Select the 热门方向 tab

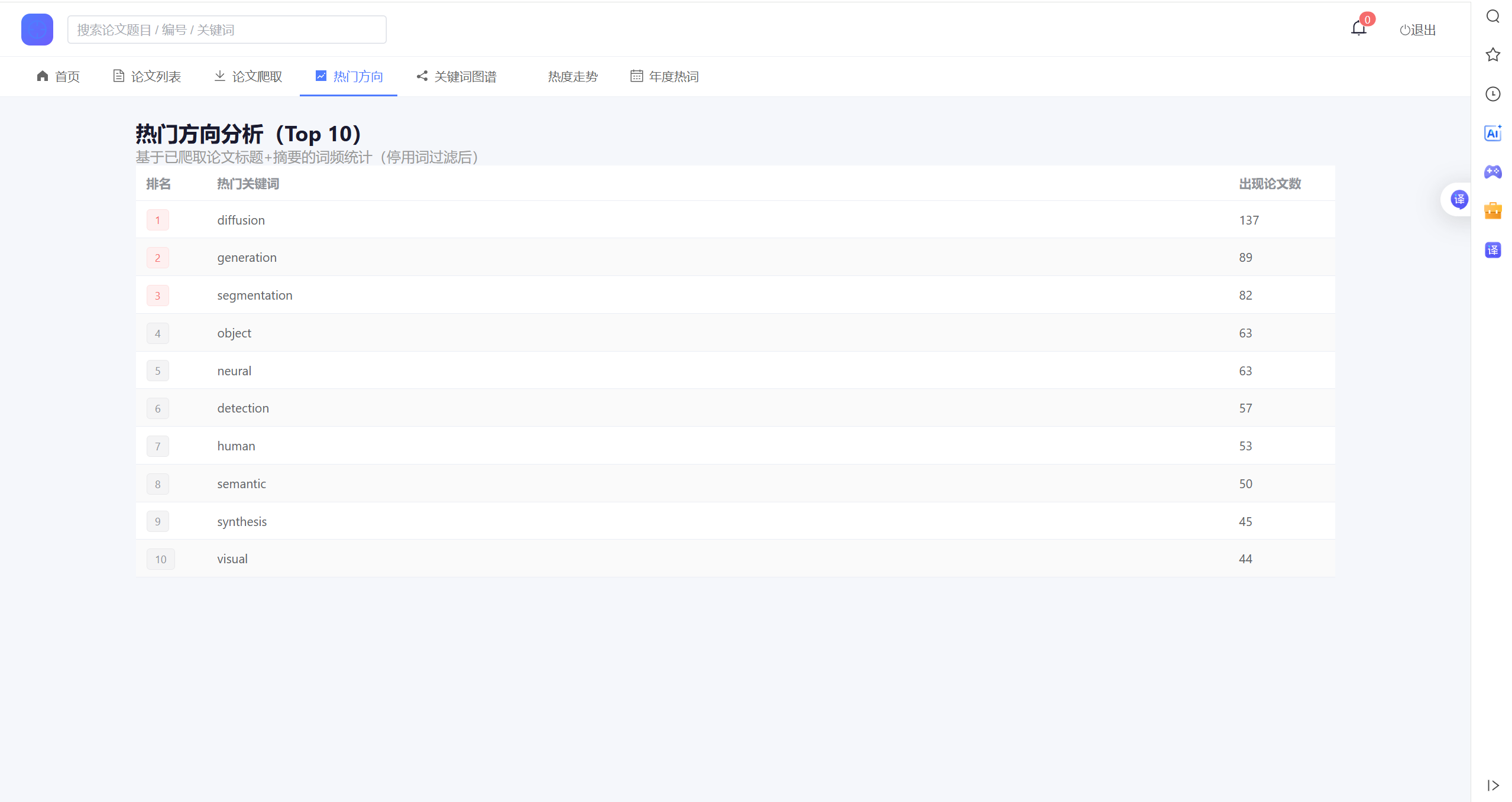[x=349, y=76]
